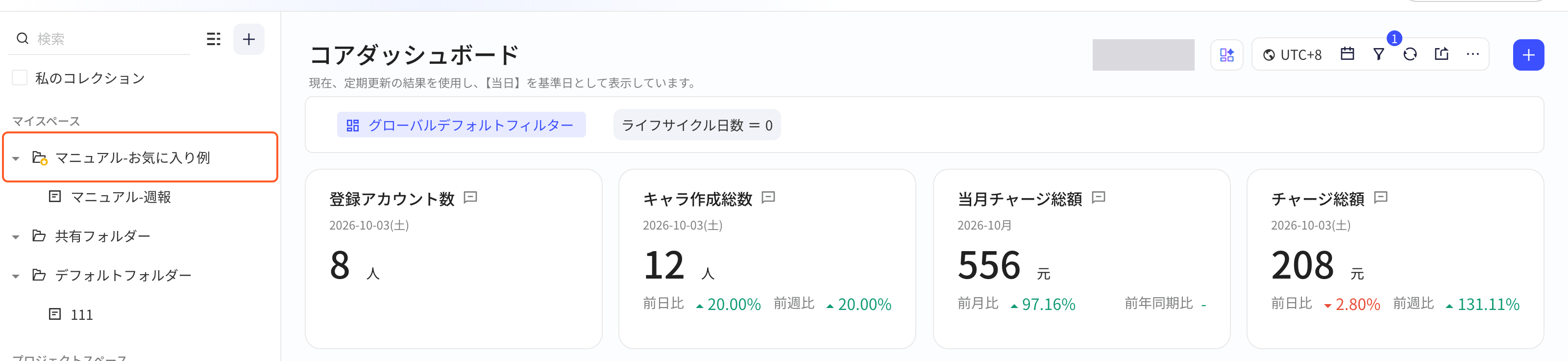1568x361 pixels.
Task: Click the blue add chart plus button
Action: (x=1528, y=55)
